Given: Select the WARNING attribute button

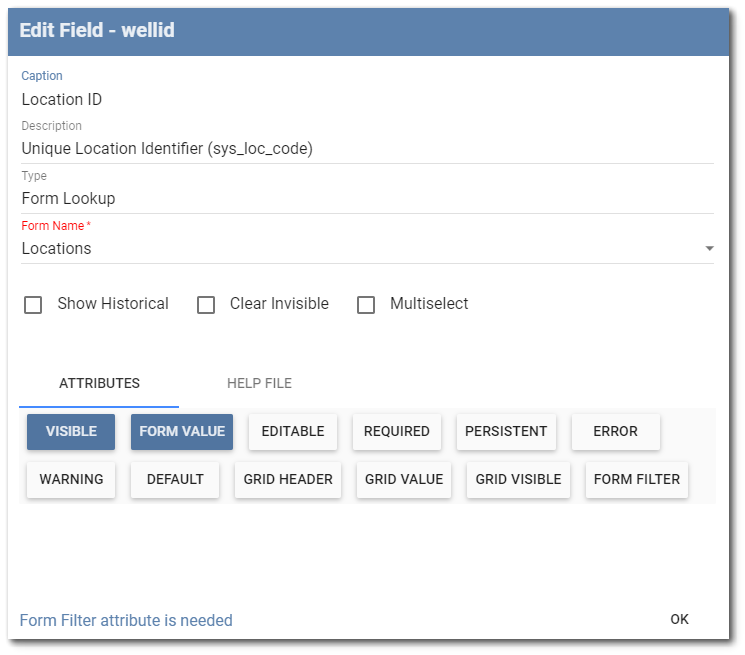Looking at the screenshot, I should [71, 479].
